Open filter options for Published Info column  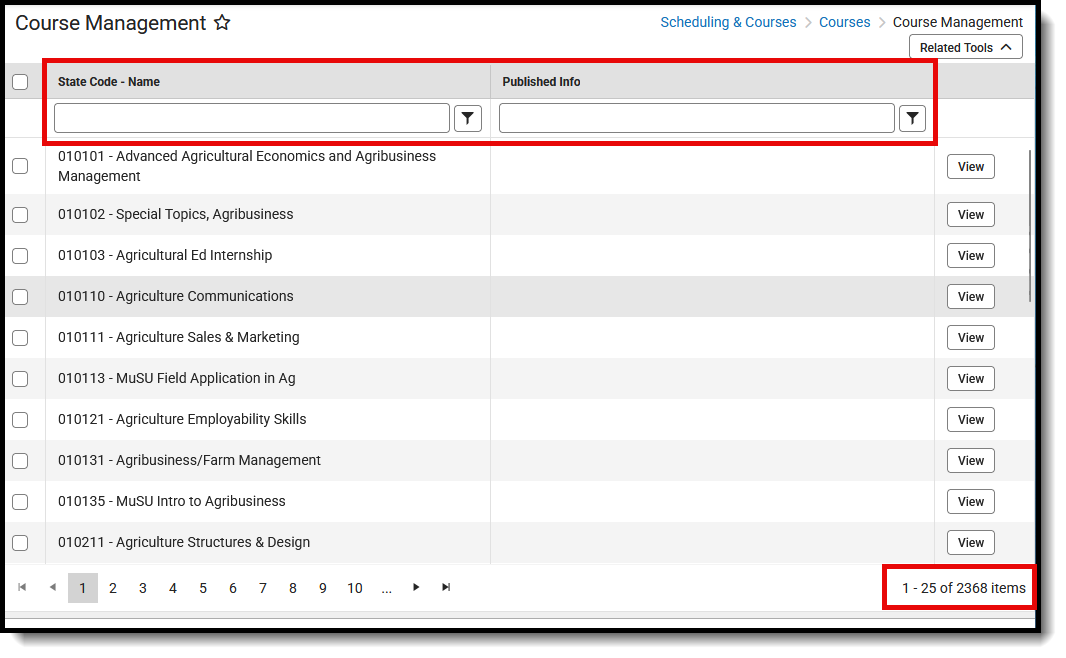pos(912,118)
